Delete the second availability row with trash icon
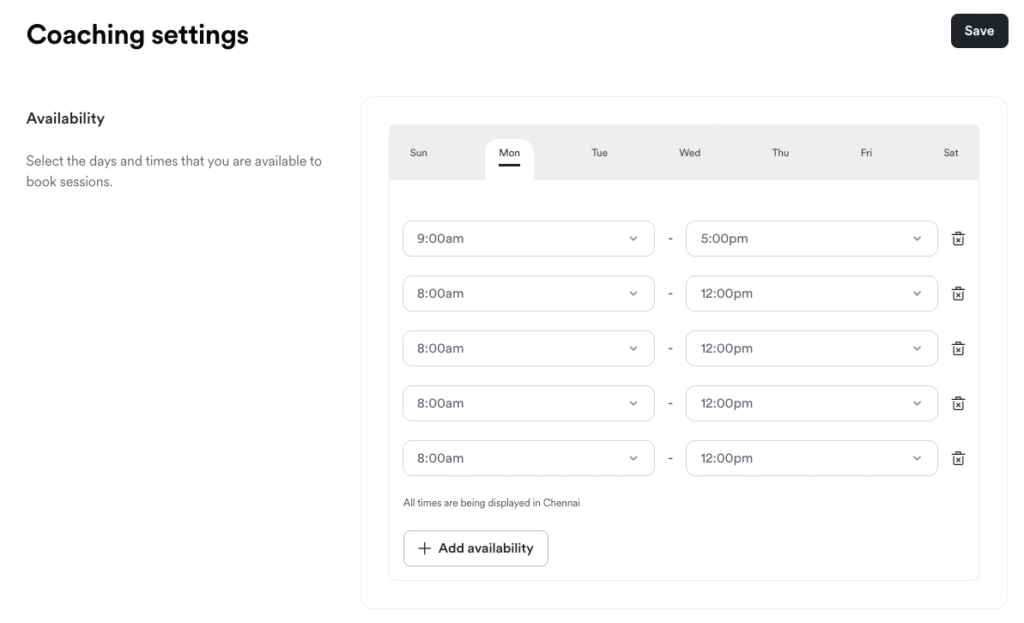This screenshot has height=623, width=1024. (x=957, y=294)
